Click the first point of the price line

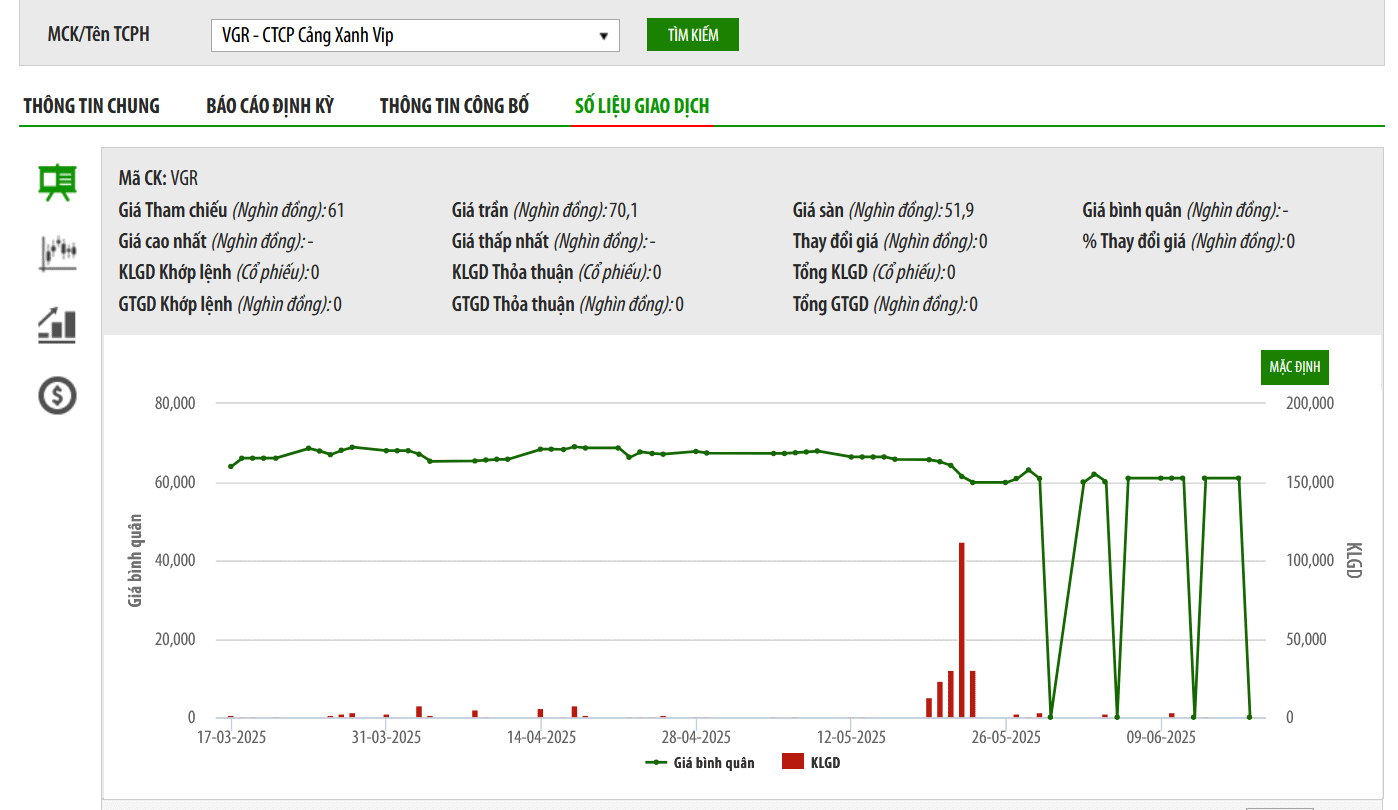(x=231, y=466)
